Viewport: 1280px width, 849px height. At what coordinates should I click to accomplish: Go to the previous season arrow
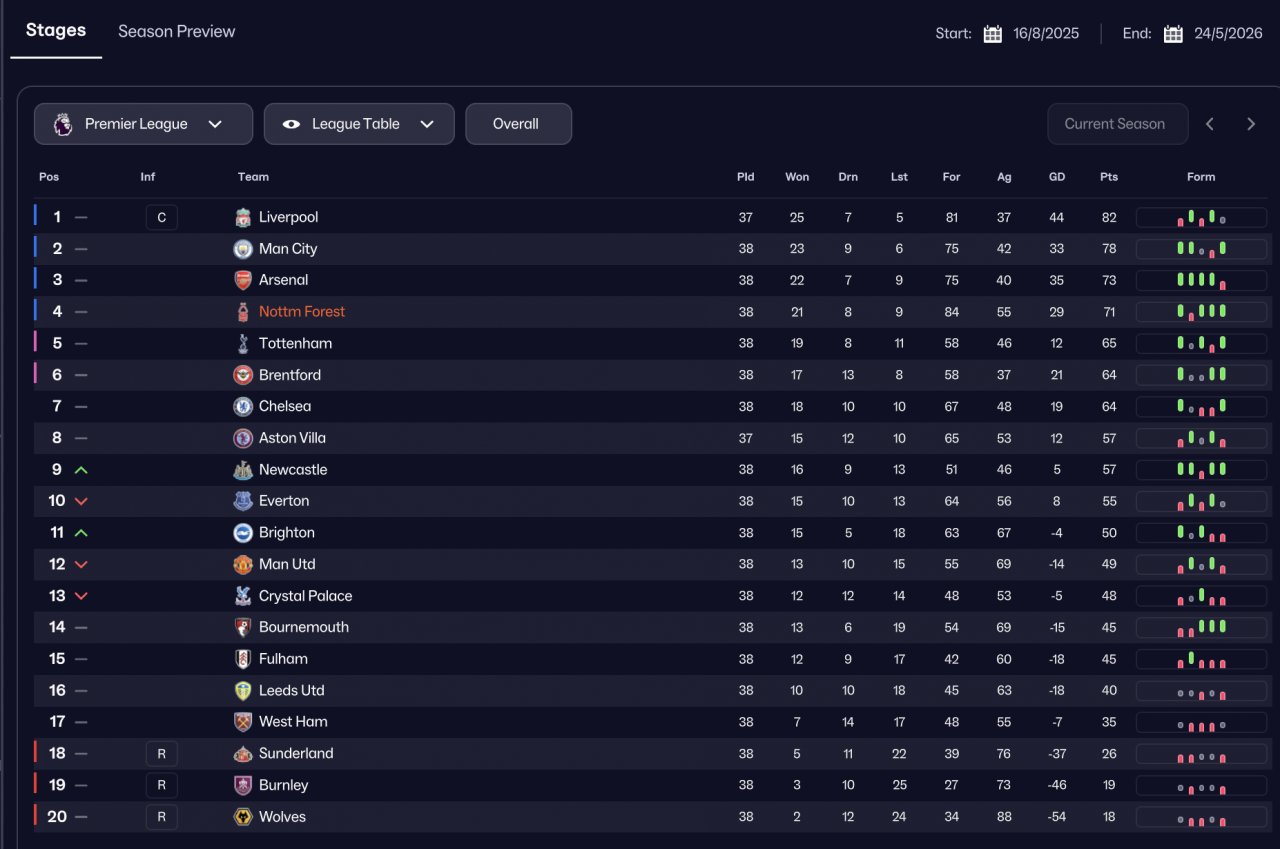pos(1210,124)
